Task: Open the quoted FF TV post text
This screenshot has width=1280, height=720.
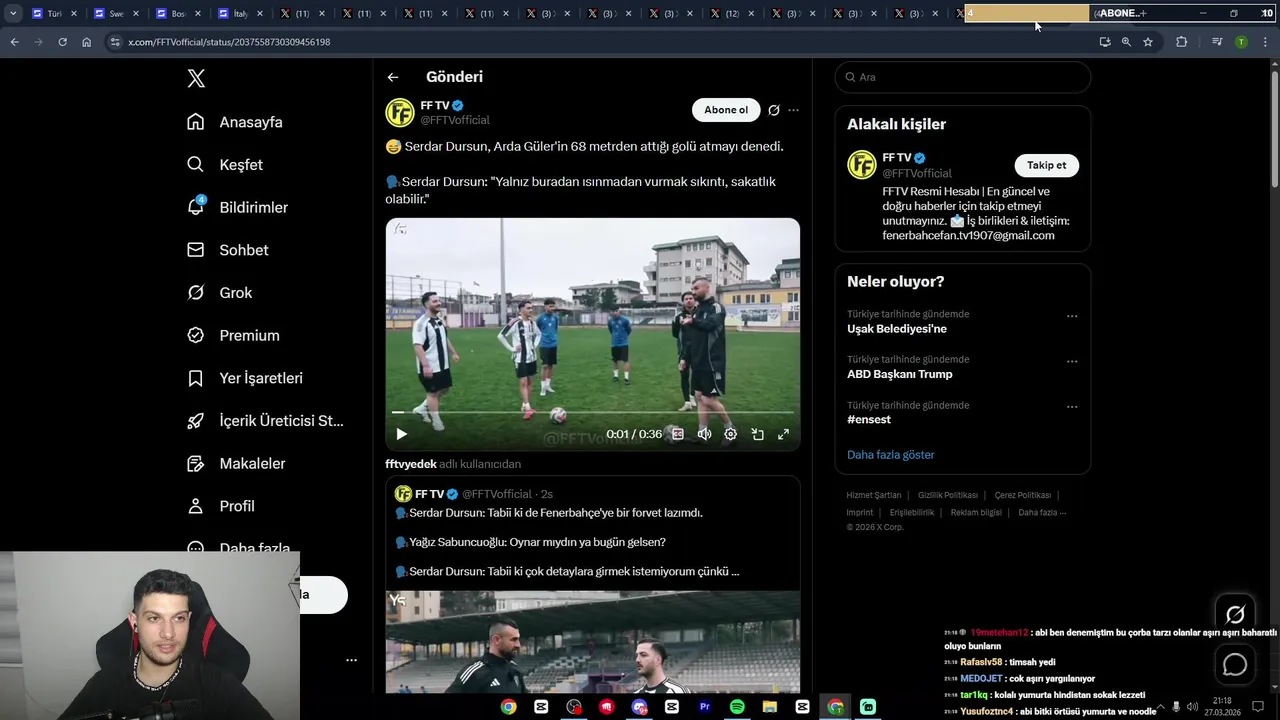Action: pyautogui.click(x=567, y=542)
